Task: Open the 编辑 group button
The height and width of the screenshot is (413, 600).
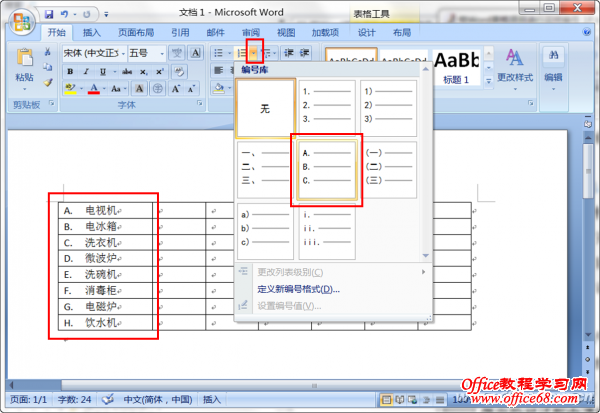Action: 553,69
